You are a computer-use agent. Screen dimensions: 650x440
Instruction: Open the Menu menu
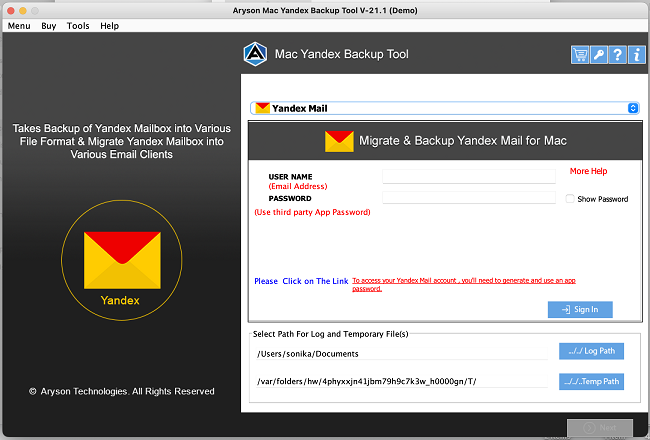pyautogui.click(x=19, y=26)
